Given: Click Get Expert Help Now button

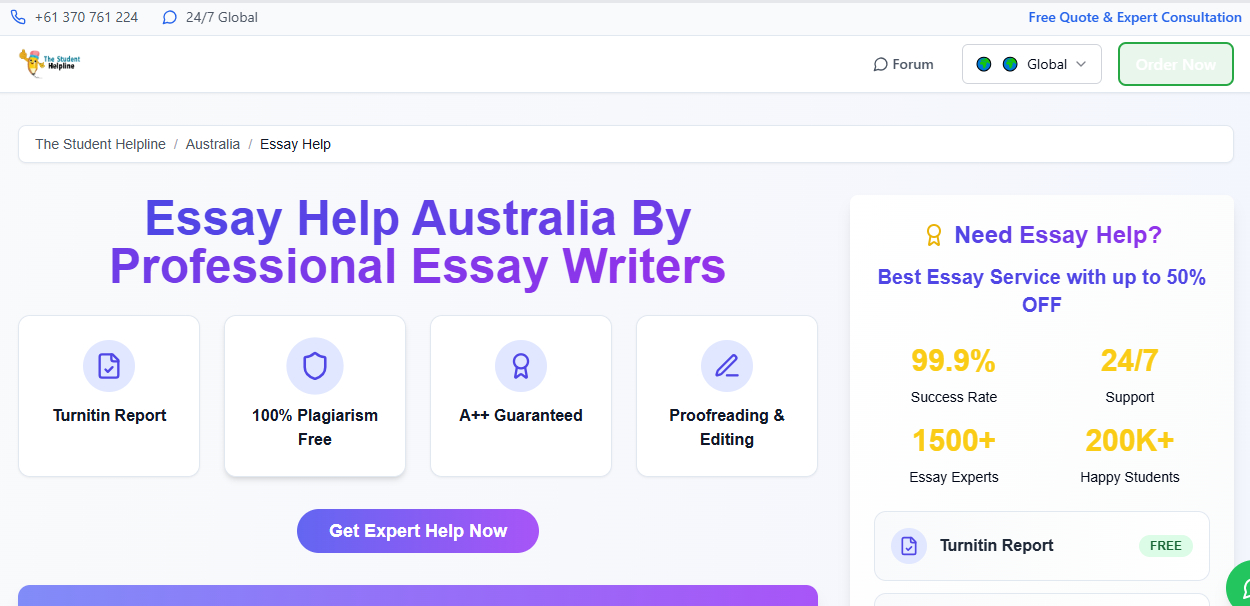Looking at the screenshot, I should [418, 531].
